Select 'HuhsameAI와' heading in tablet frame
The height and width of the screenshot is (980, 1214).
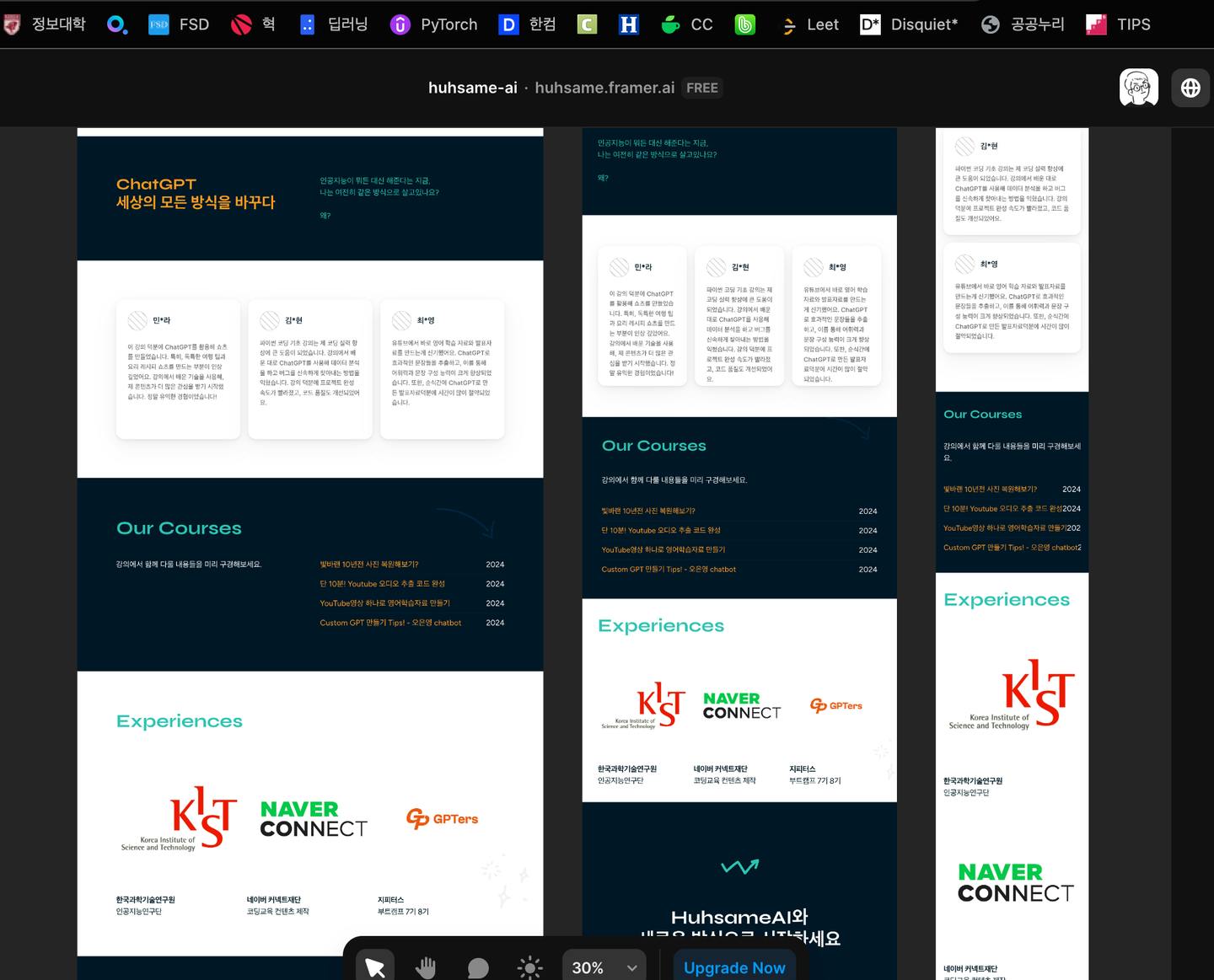[x=739, y=917]
